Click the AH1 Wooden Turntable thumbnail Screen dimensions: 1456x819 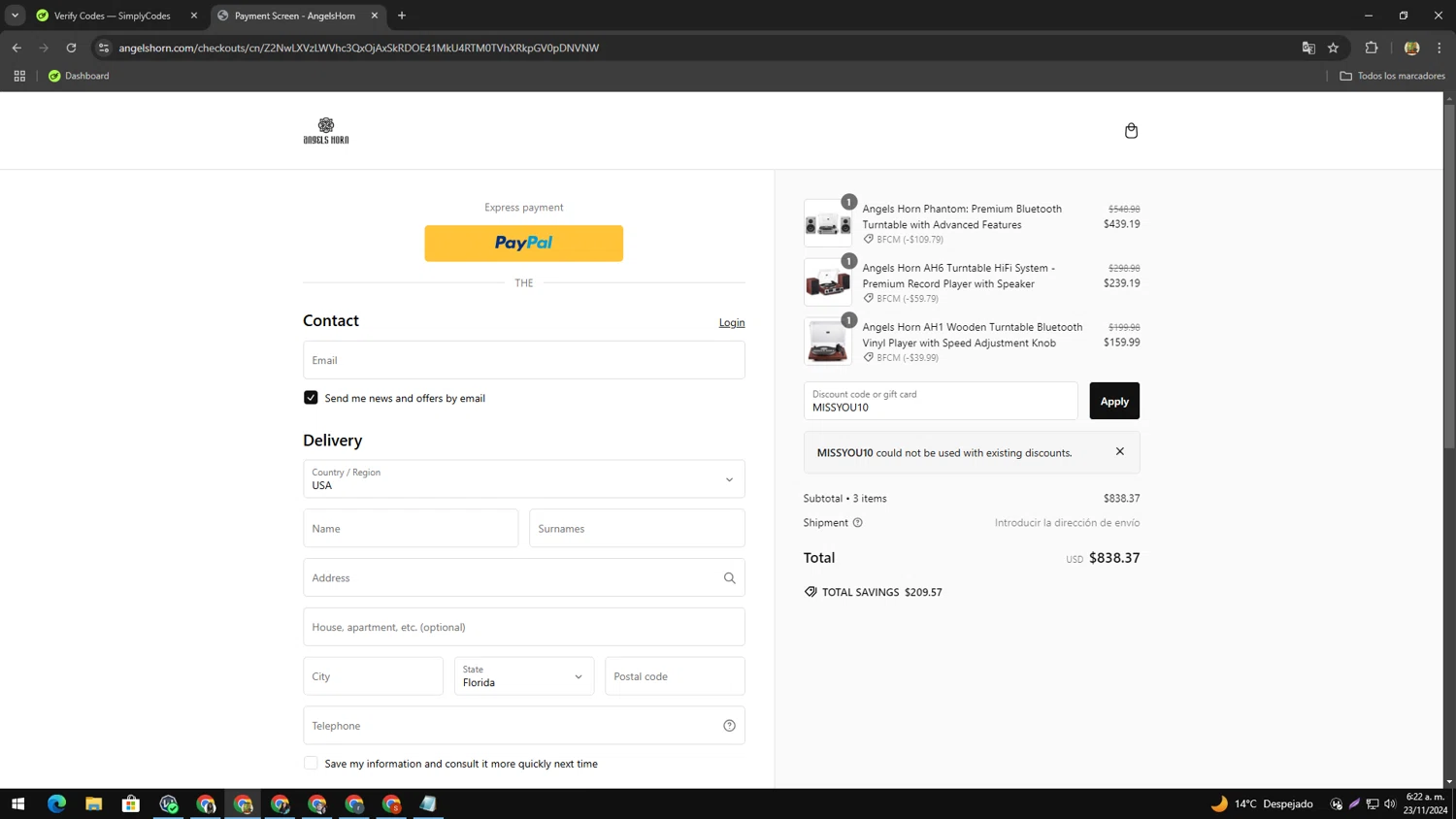tap(828, 342)
